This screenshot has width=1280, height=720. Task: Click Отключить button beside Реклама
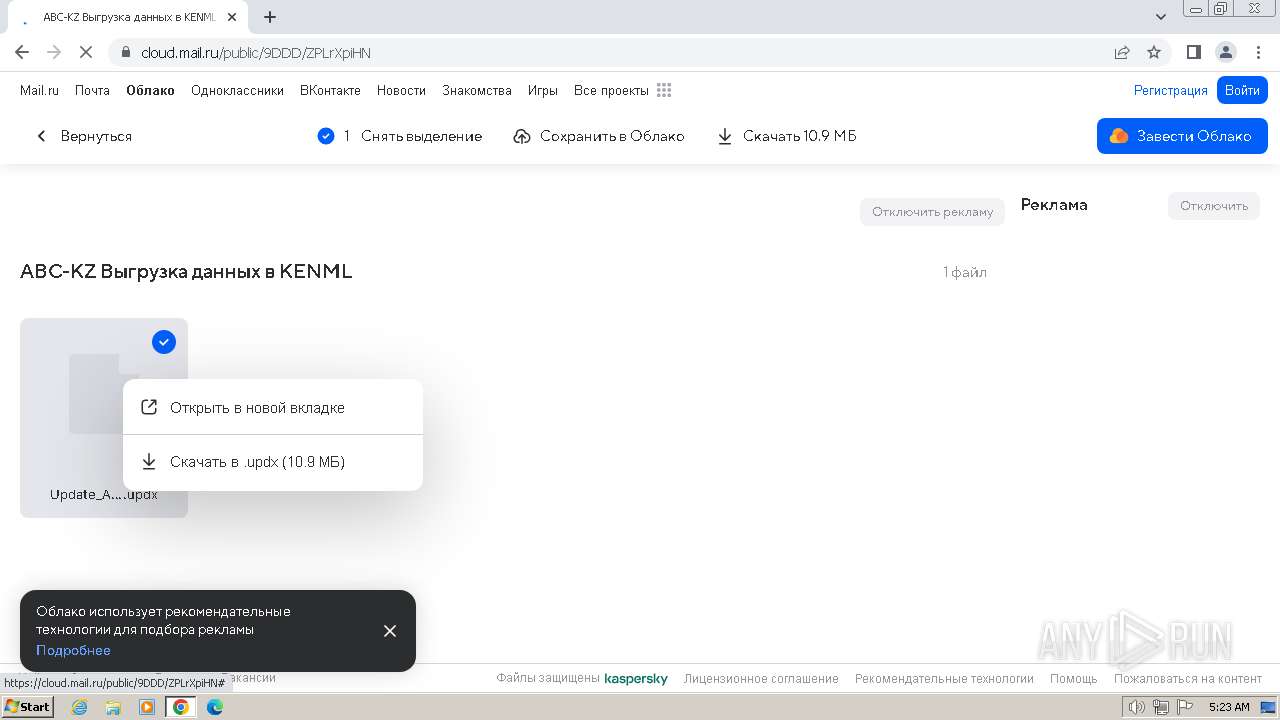[x=1214, y=206]
